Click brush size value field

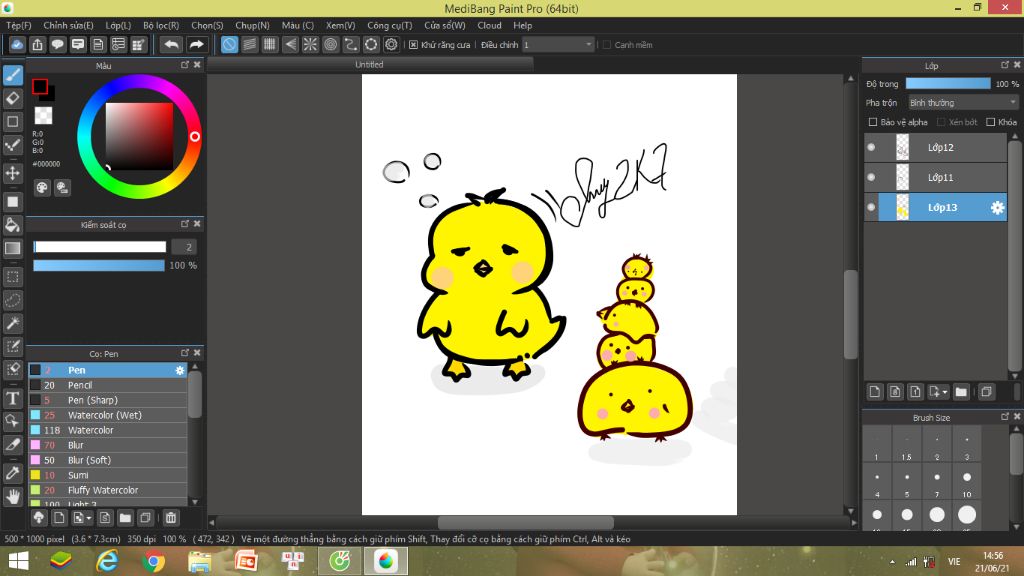pyautogui.click(x=184, y=247)
